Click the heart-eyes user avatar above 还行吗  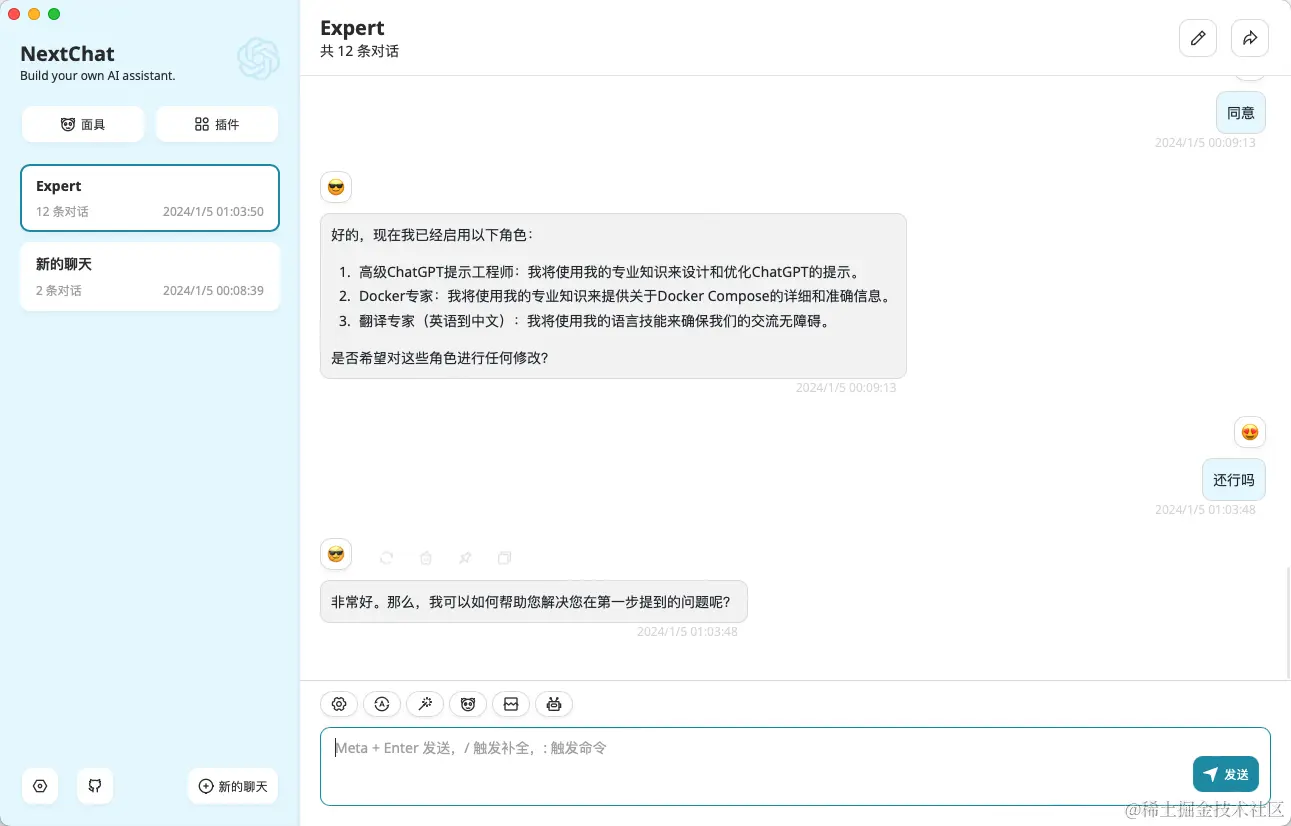pyautogui.click(x=1250, y=432)
